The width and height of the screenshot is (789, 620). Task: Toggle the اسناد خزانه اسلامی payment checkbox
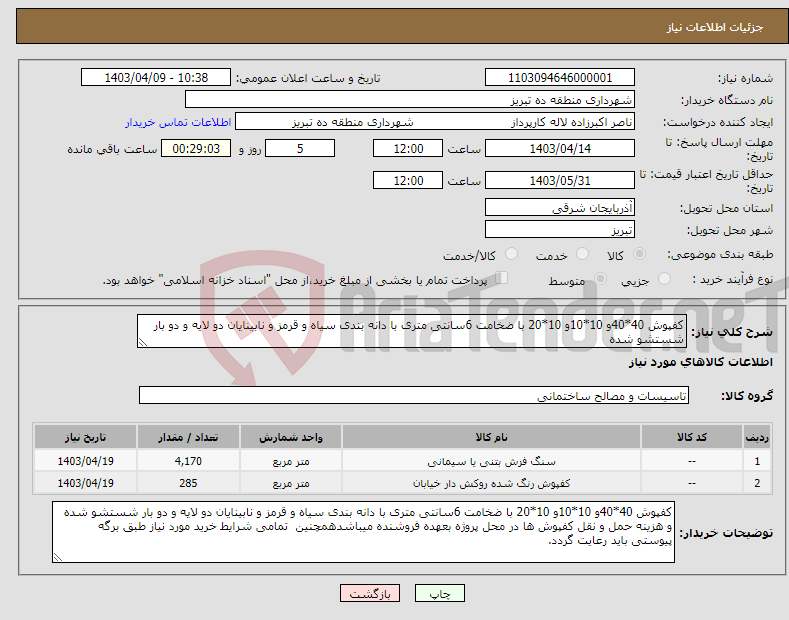pyautogui.click(x=502, y=278)
